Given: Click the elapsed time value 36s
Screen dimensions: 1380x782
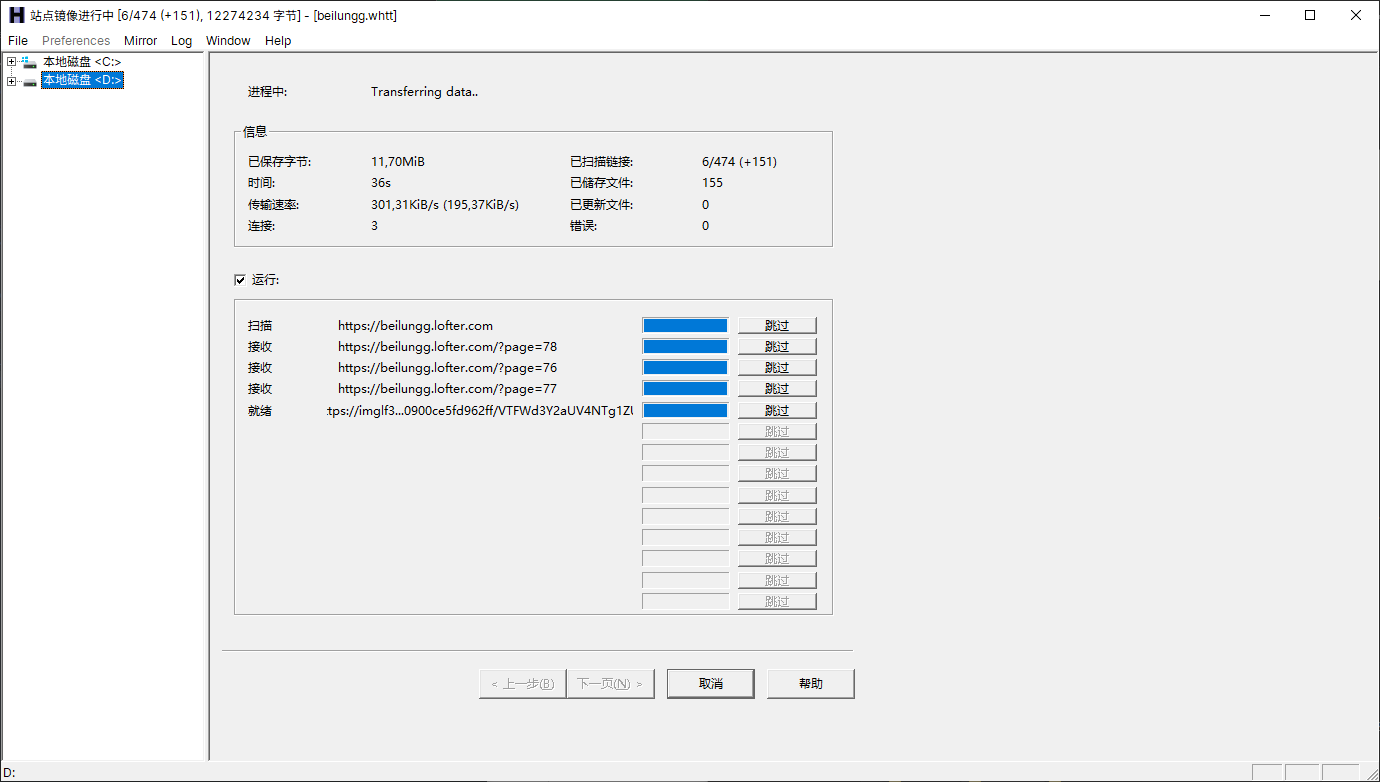Looking at the screenshot, I should (381, 183).
